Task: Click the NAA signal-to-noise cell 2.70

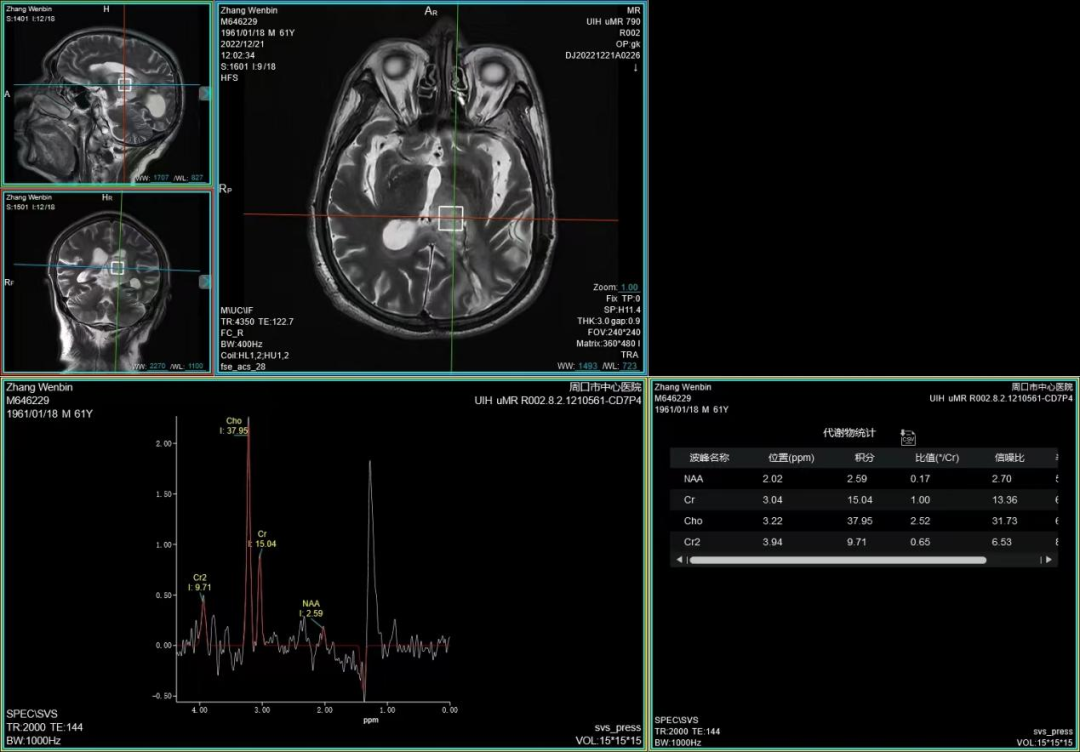Action: pos(1001,479)
